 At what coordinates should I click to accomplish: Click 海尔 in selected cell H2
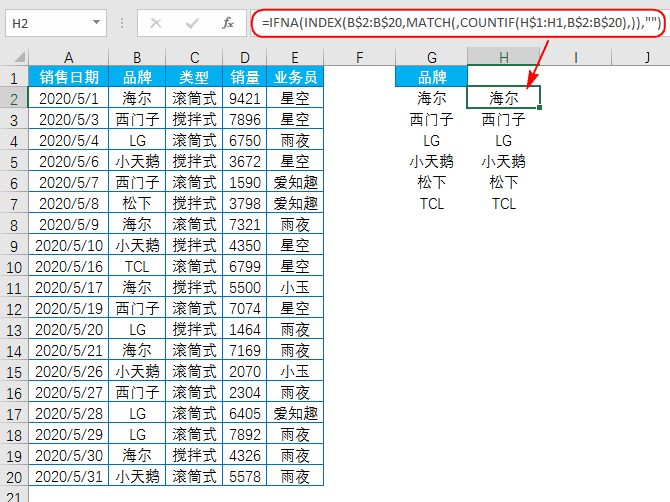[x=504, y=97]
